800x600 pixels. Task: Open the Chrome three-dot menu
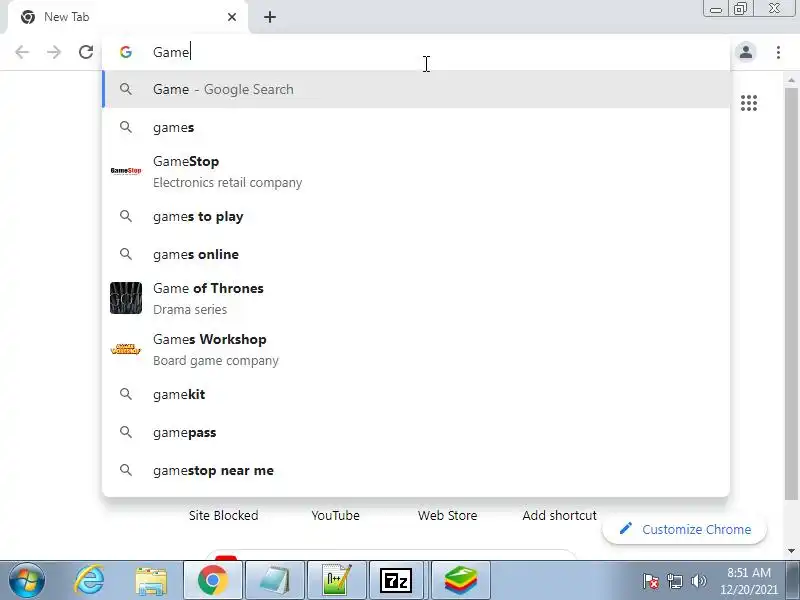coord(778,52)
